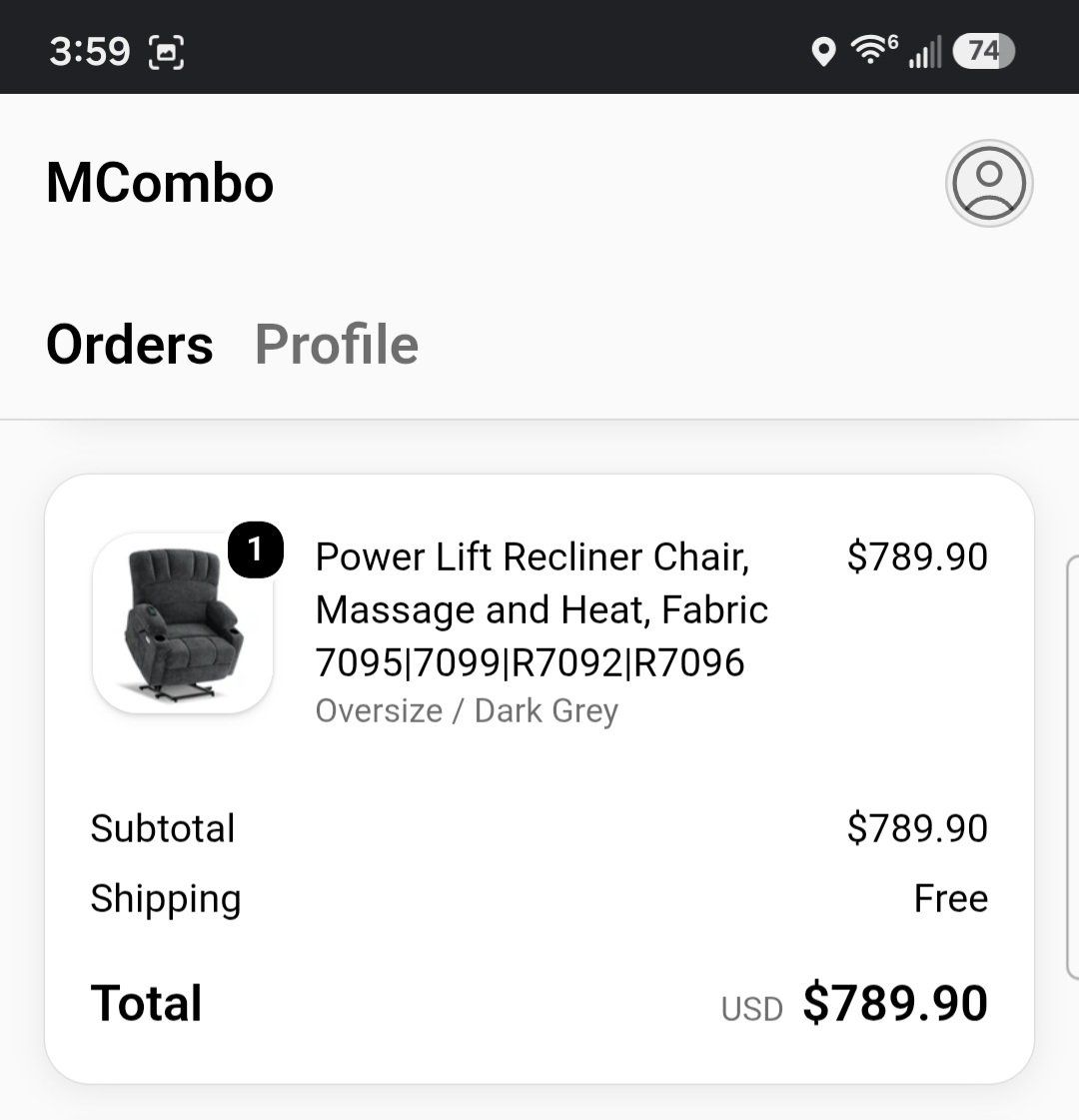Tap the USD currency label
Screen dimensions: 1079x1120
tap(751, 1009)
